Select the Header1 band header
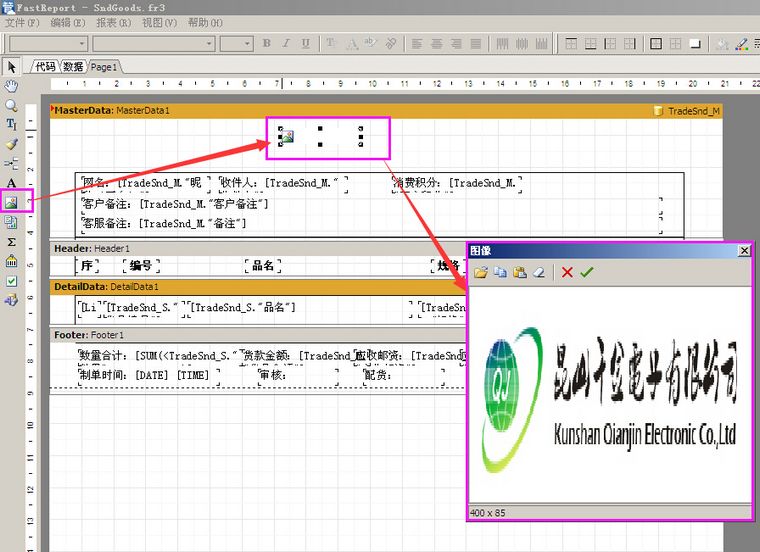Image resolution: width=760 pixels, height=552 pixels. (x=258, y=249)
